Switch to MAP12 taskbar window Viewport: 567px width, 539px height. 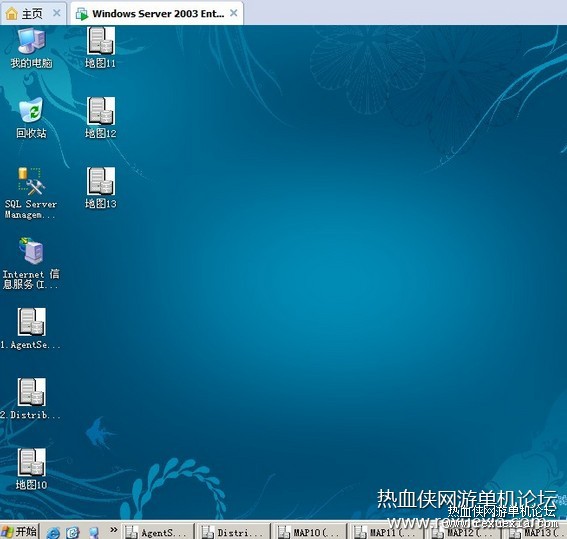pyautogui.click(x=462, y=532)
